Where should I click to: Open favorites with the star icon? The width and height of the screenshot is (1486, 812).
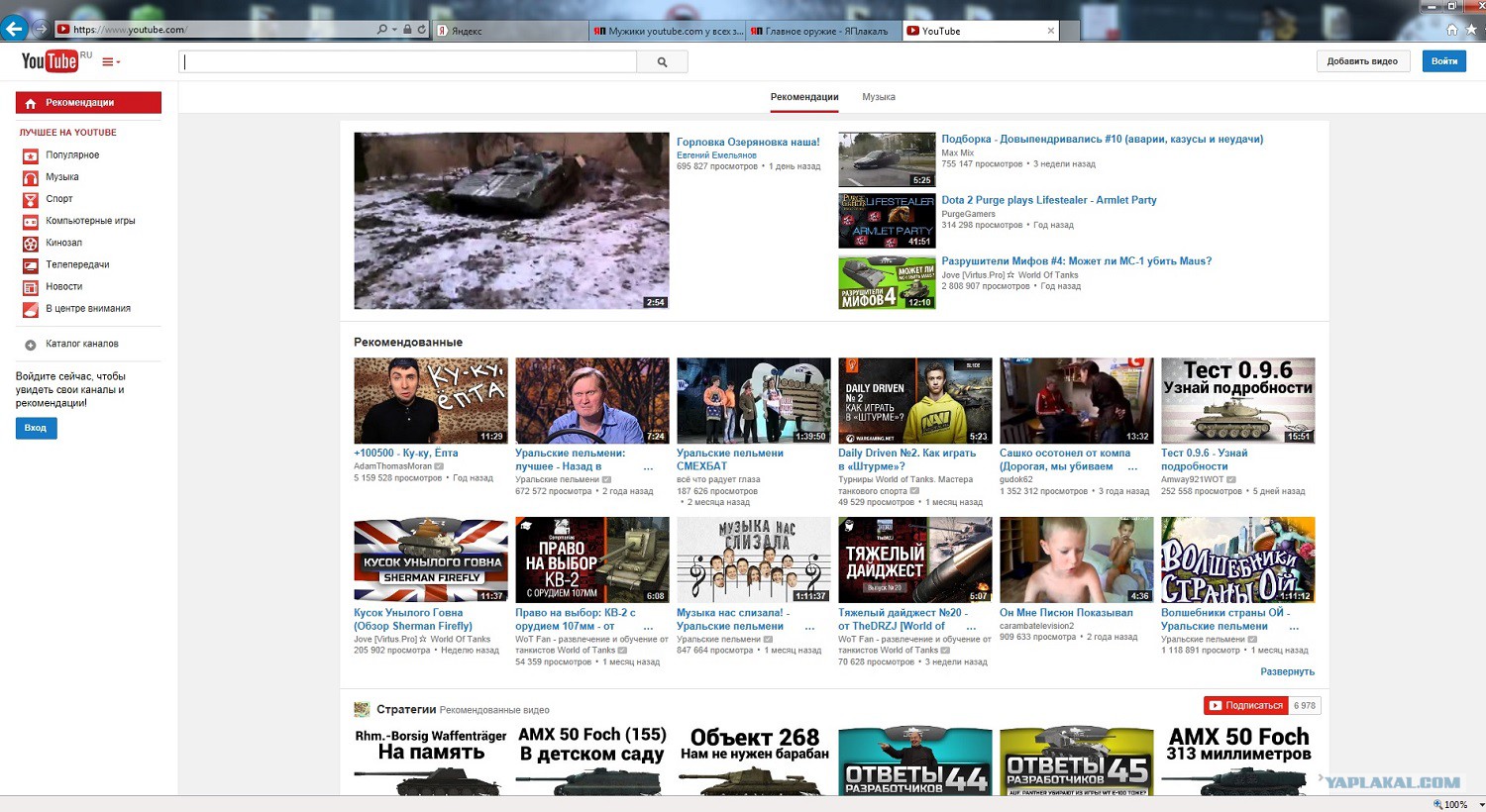click(x=1471, y=30)
